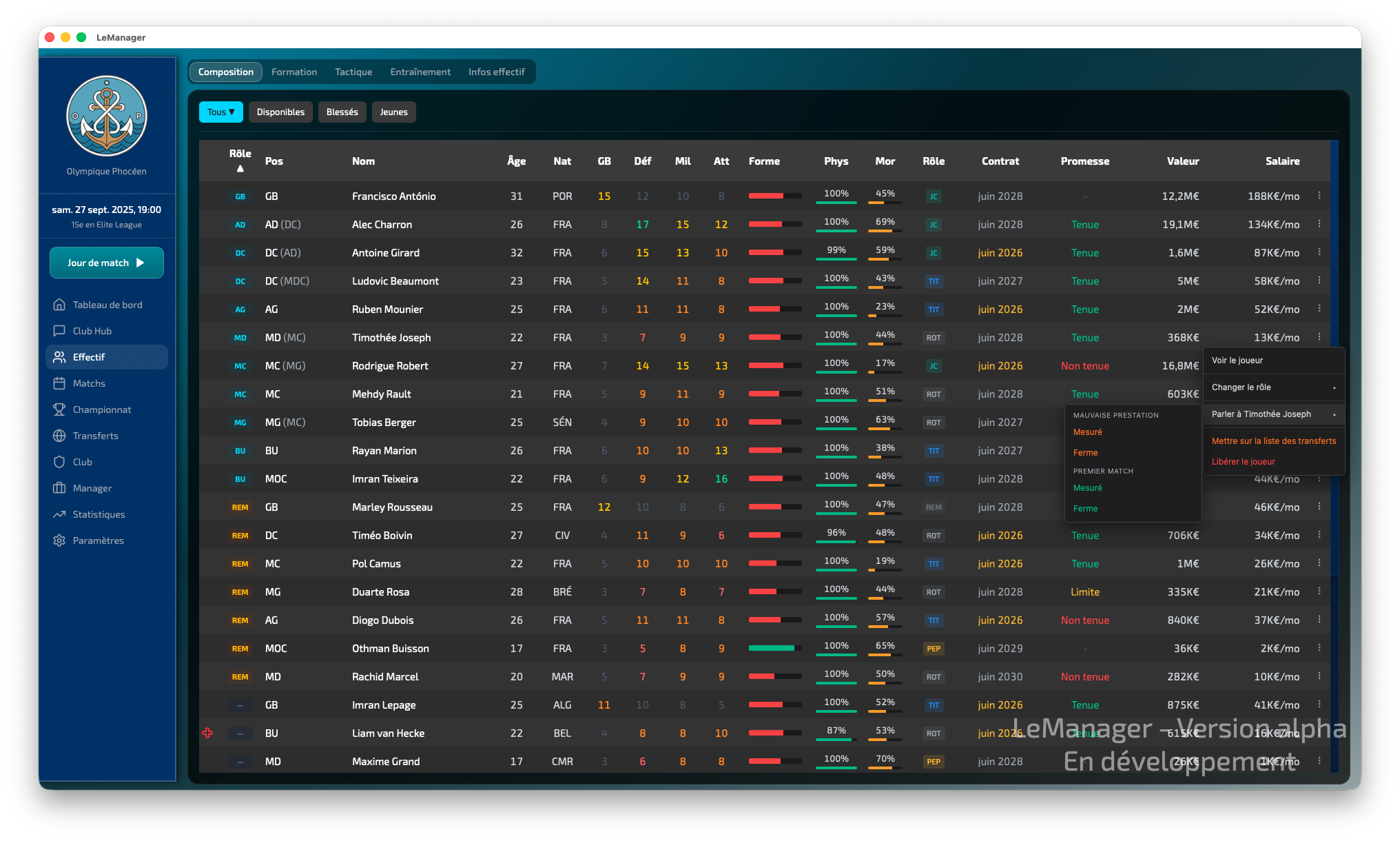
Task: Sort by the Valeur column header
Action: [1182, 161]
